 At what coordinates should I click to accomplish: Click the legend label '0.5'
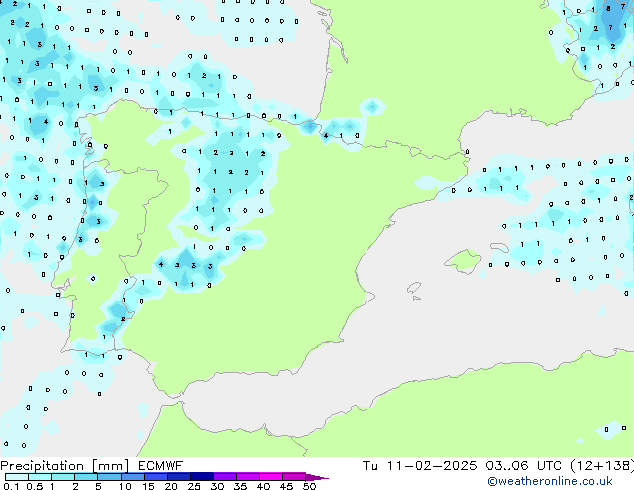pos(35,486)
